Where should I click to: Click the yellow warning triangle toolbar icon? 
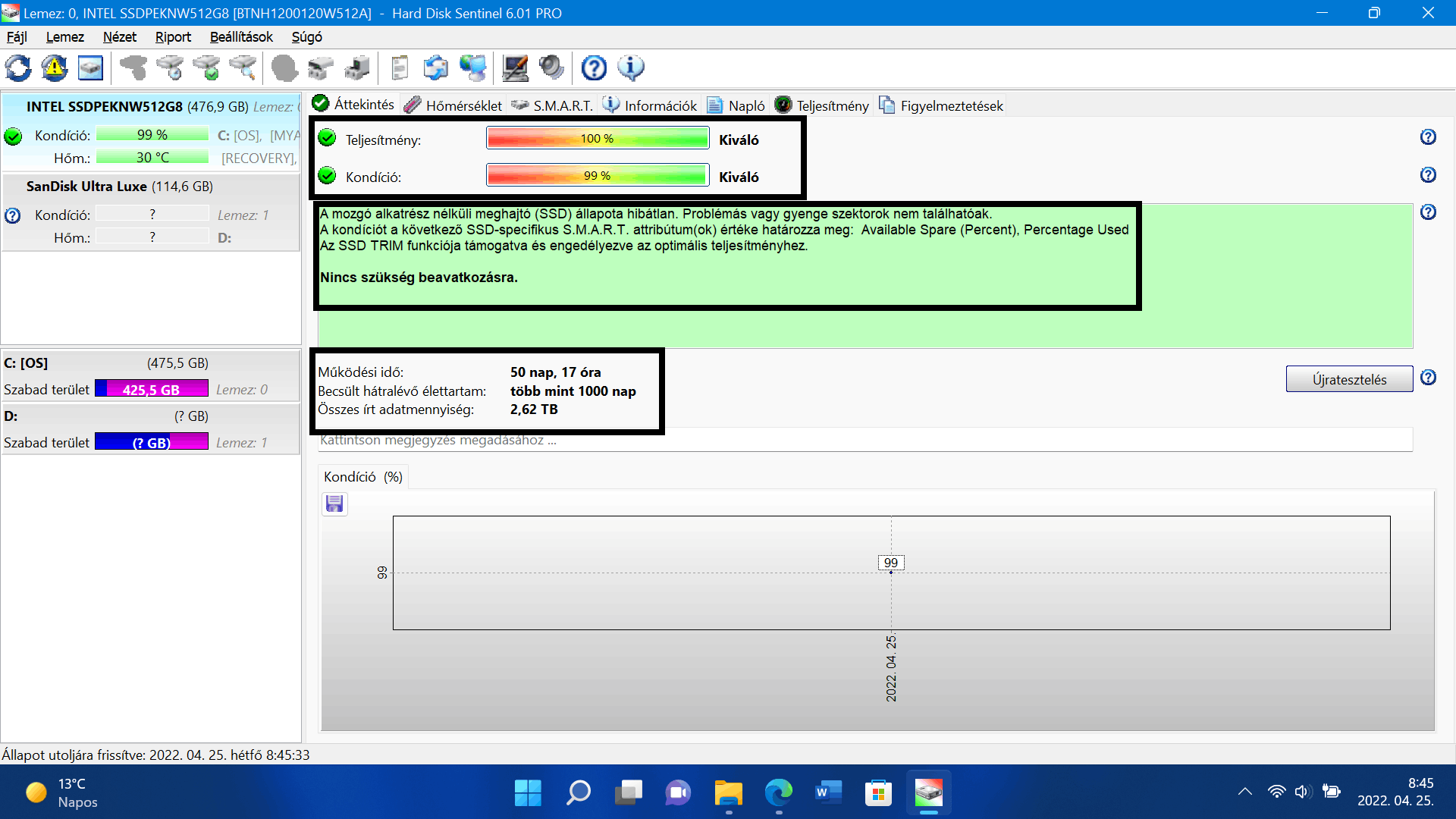pos(55,68)
